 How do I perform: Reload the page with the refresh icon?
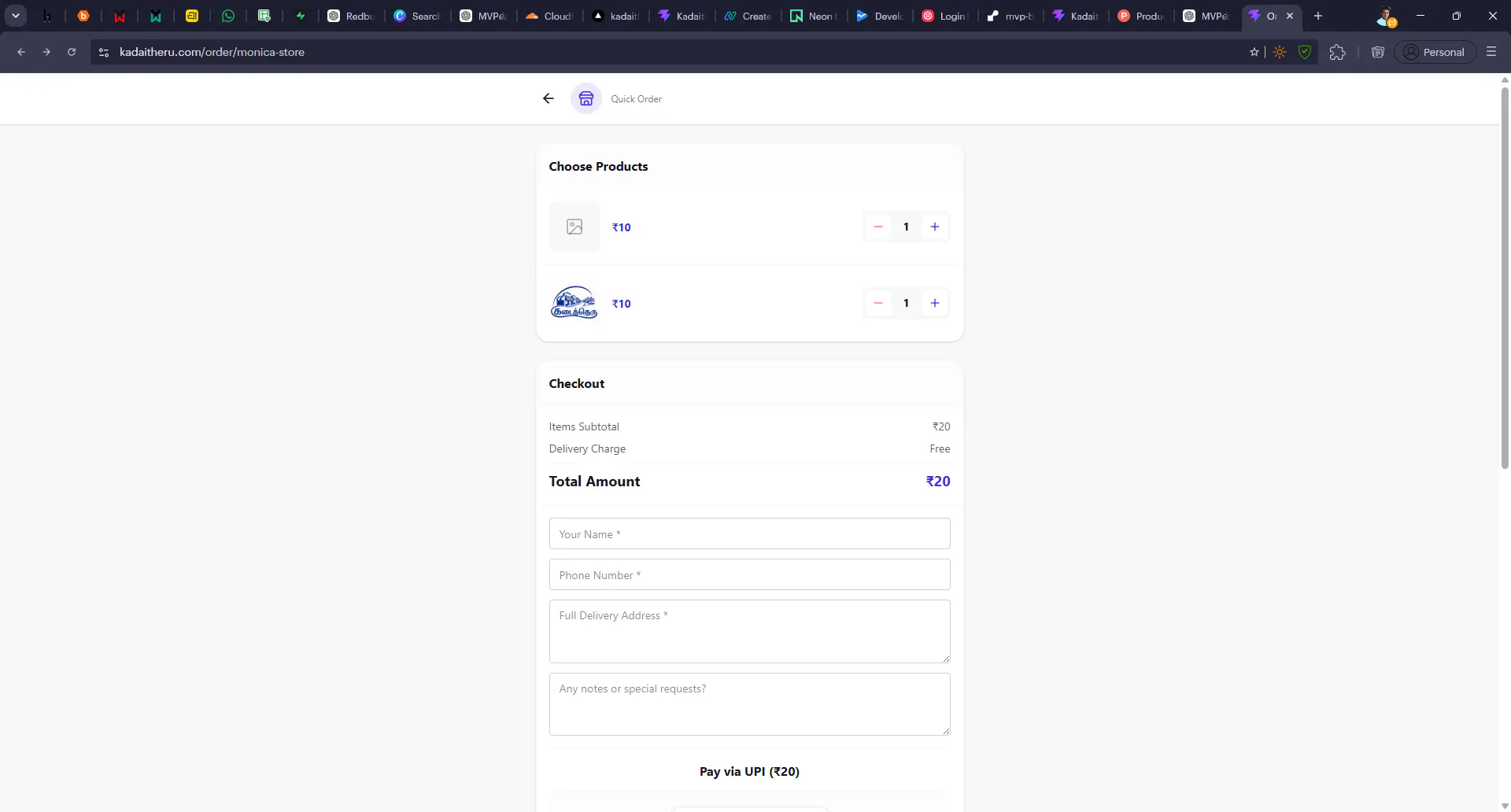coord(72,52)
